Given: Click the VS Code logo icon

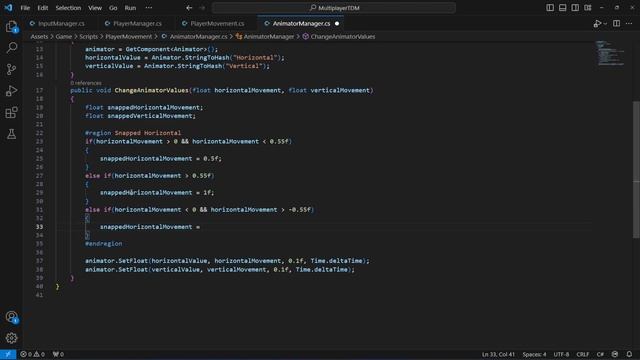Looking at the screenshot, I should (x=8, y=8).
